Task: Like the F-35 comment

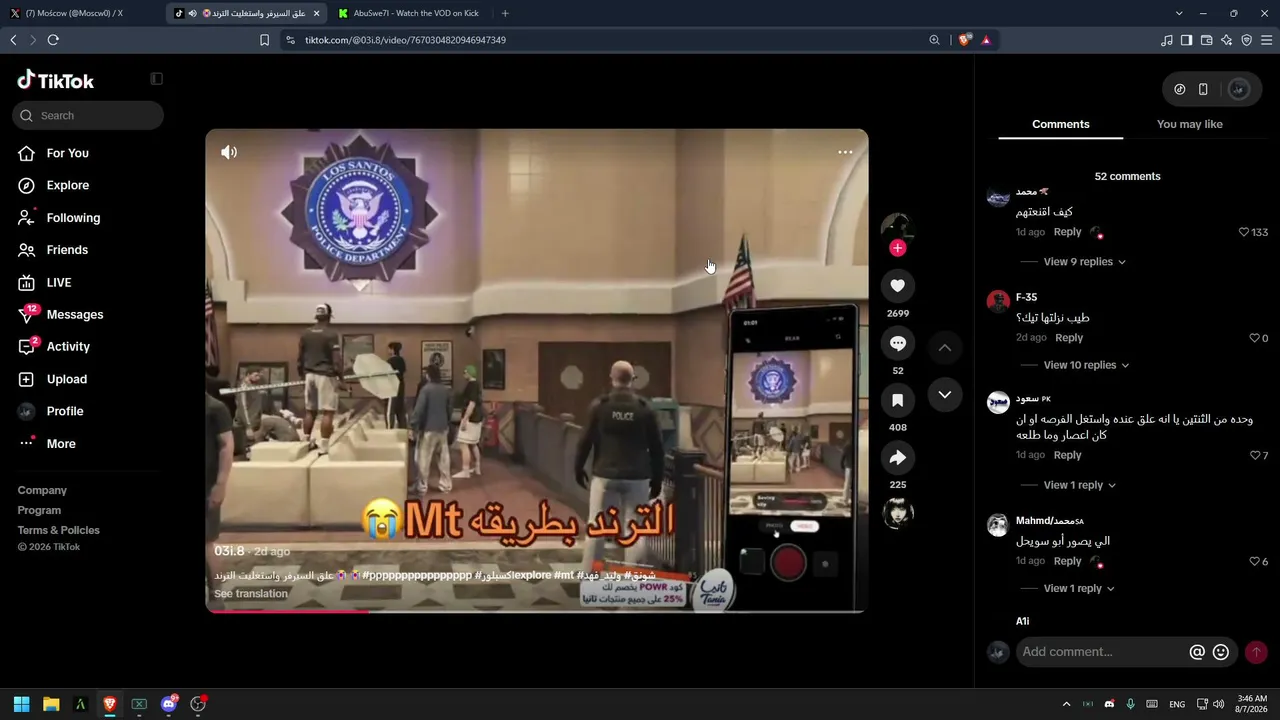Action: [1254, 338]
